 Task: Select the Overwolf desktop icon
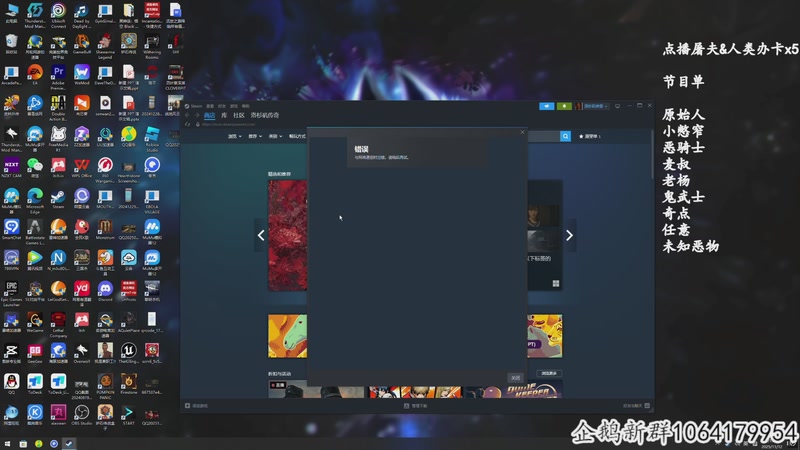click(x=82, y=353)
